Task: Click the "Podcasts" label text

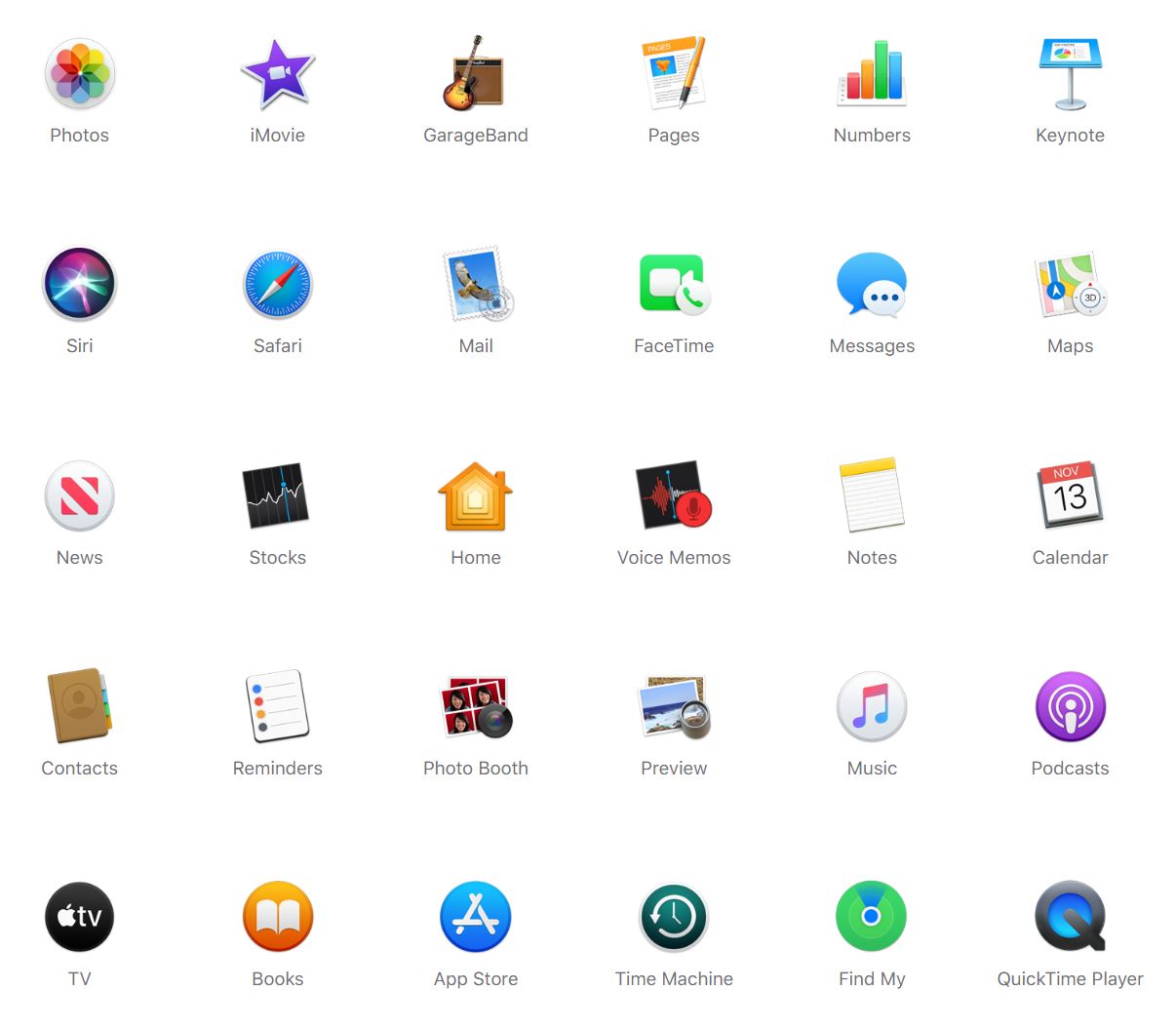Action: coord(1071,769)
